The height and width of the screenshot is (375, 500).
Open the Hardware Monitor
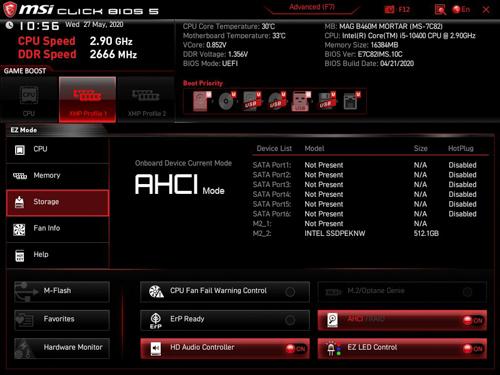pyautogui.click(x=62, y=348)
